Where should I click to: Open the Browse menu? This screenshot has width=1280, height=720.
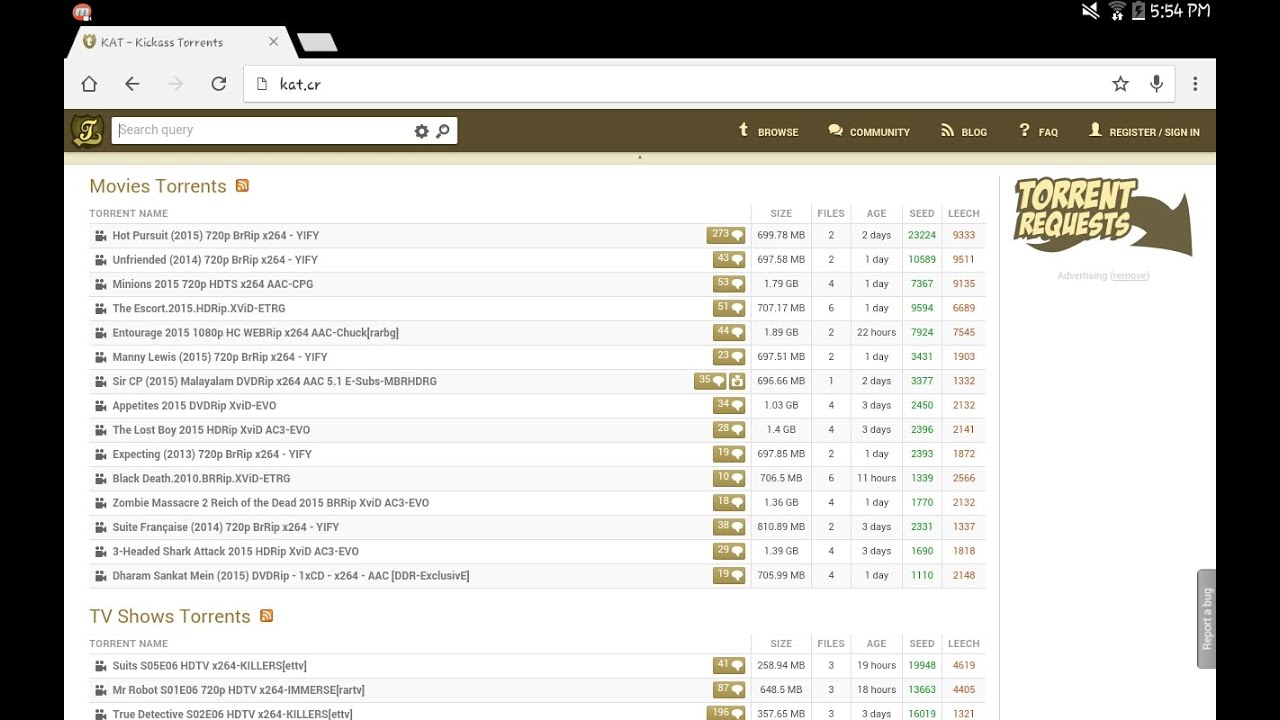(x=768, y=131)
